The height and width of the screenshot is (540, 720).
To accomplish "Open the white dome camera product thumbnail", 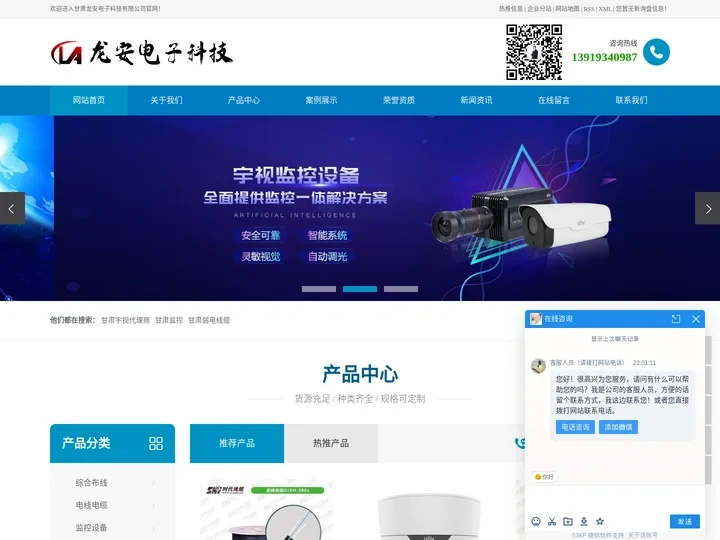I will pyautogui.click(x=429, y=516).
